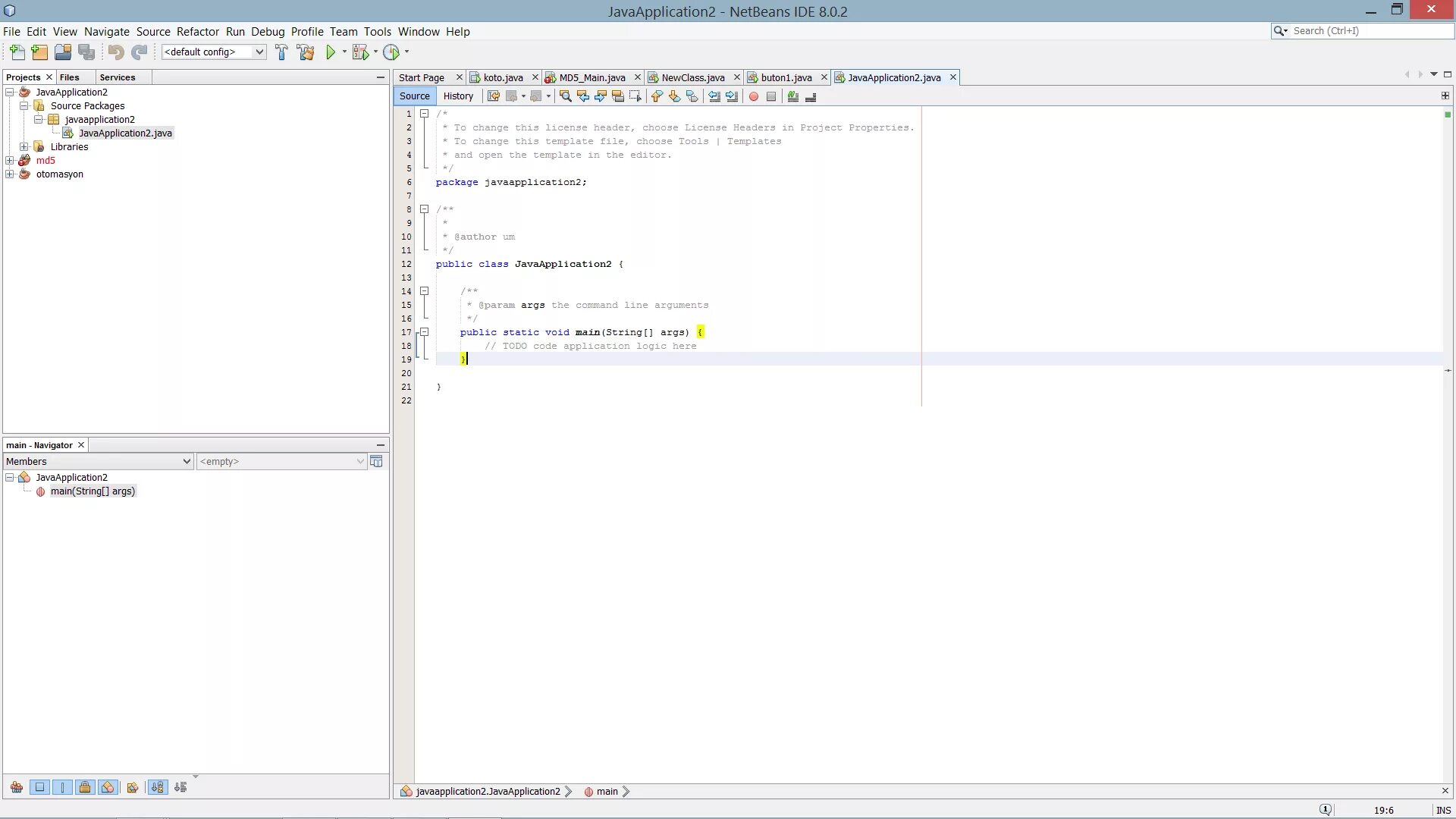The image size is (1456, 819).
Task: Select the Members dropdown in Navigator
Action: 96,461
